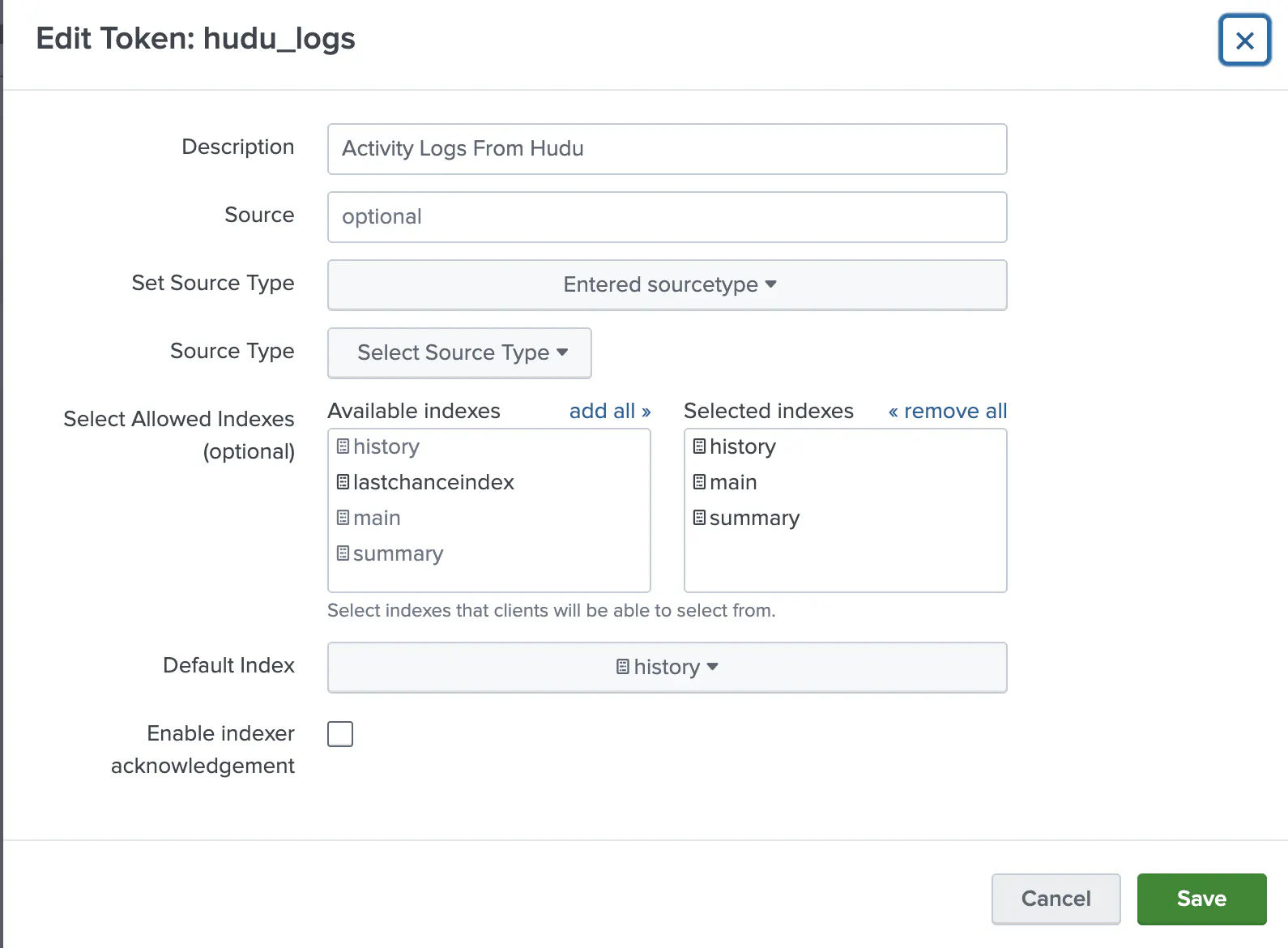The height and width of the screenshot is (948, 1288).
Task: Cancel editing the token
Action: click(1056, 899)
